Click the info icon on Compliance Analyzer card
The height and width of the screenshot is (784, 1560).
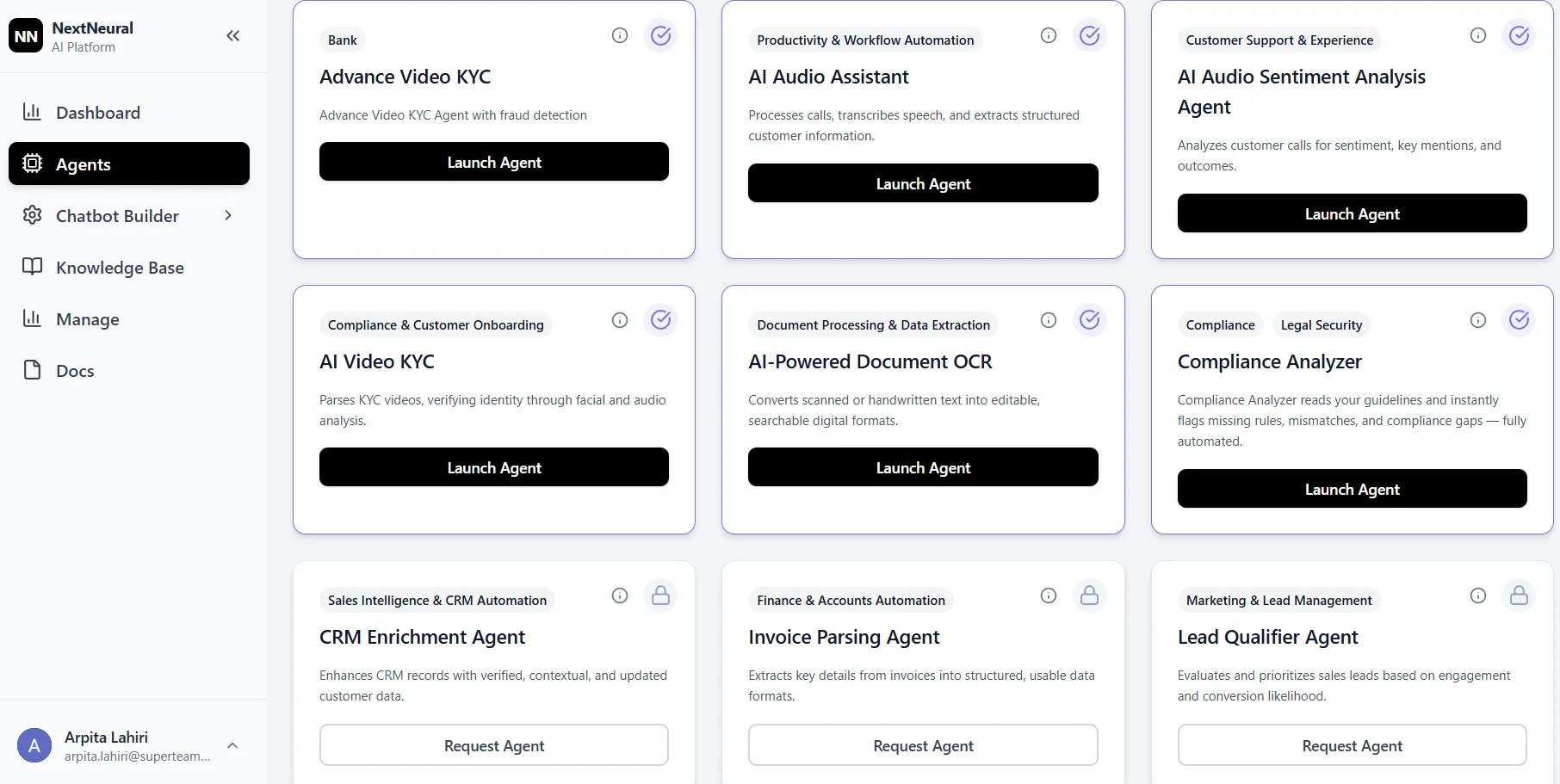[1478, 319]
